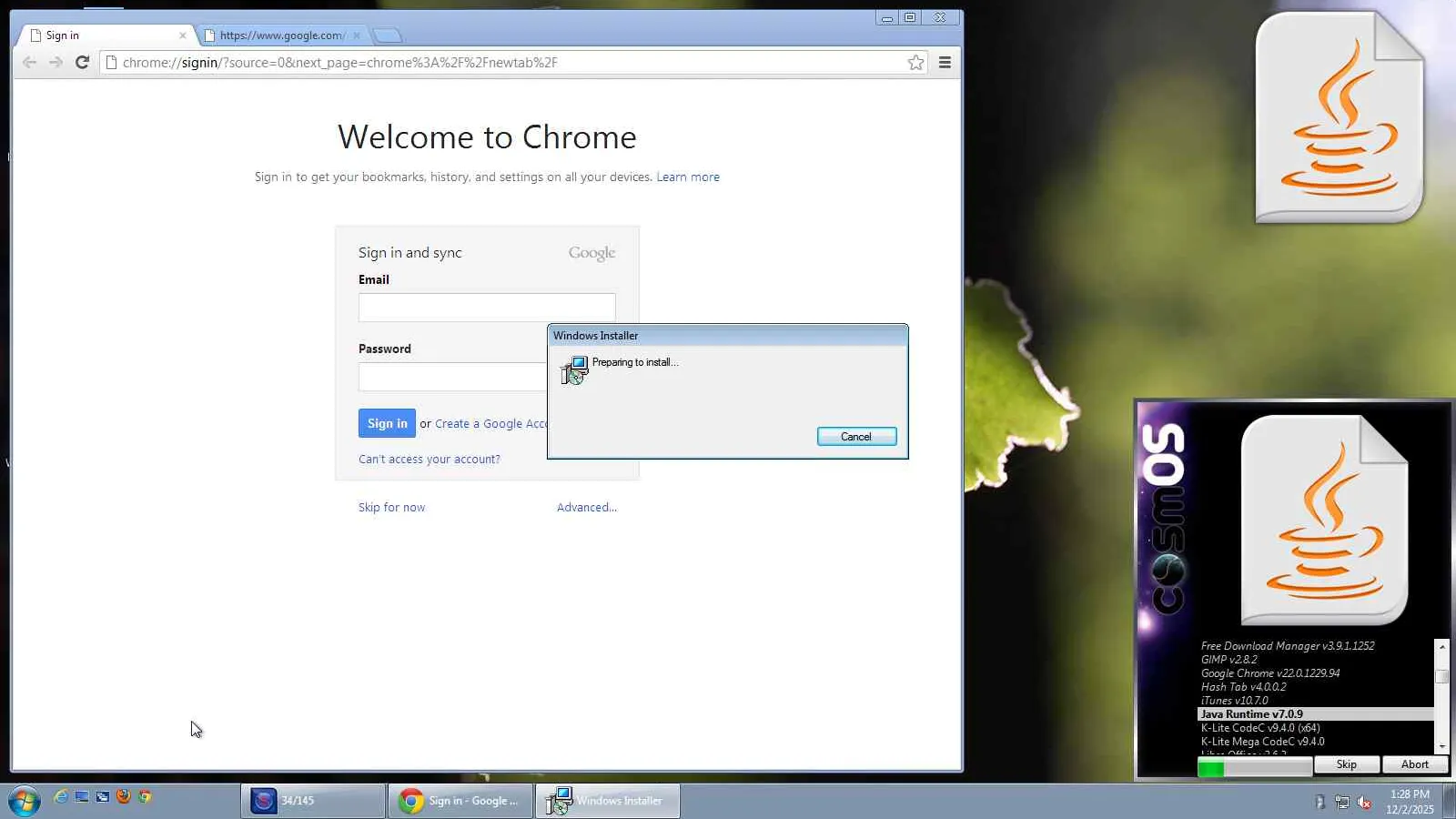The width and height of the screenshot is (1456, 819).
Task: Open the 'Advanced...' link
Action: pyautogui.click(x=587, y=508)
